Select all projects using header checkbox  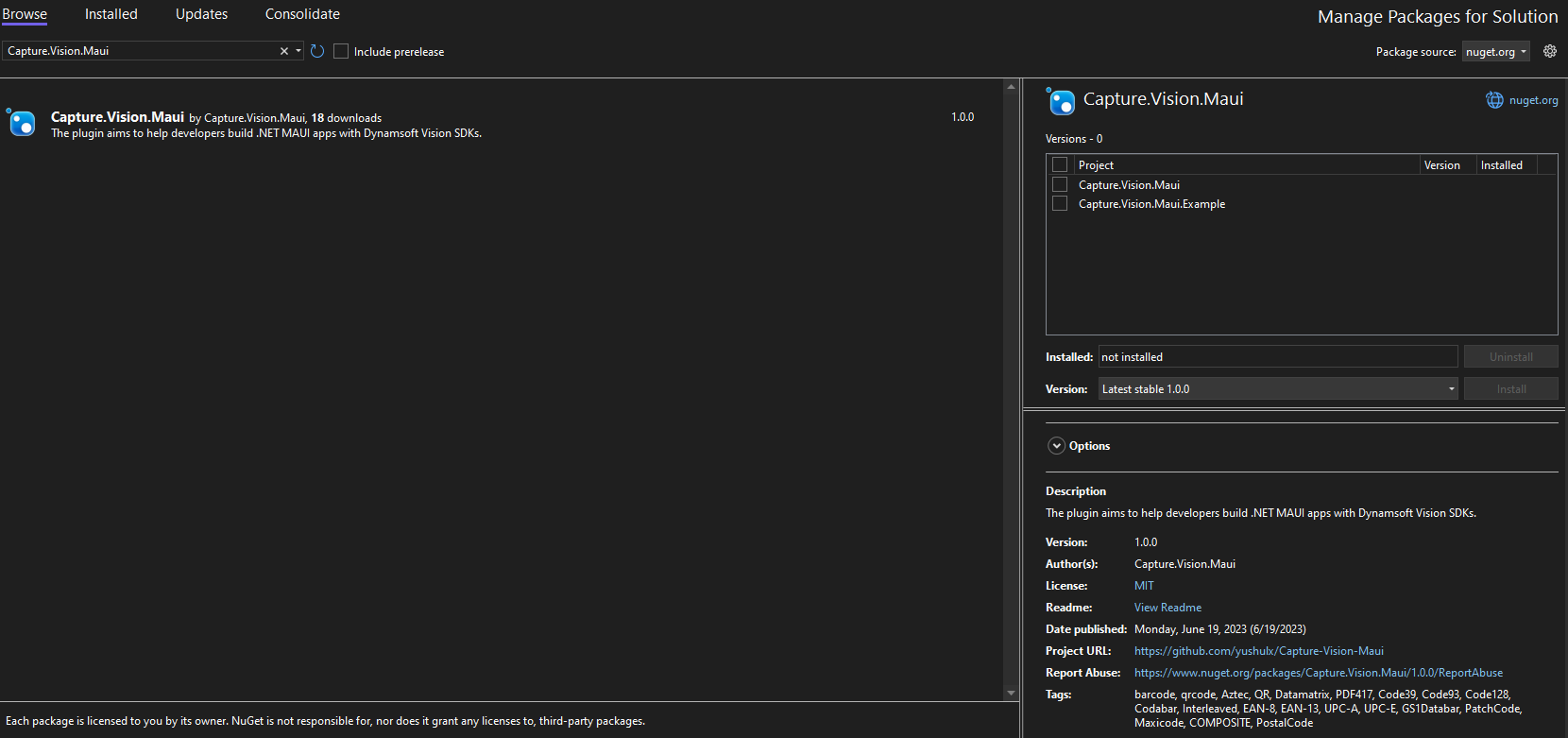1060,164
